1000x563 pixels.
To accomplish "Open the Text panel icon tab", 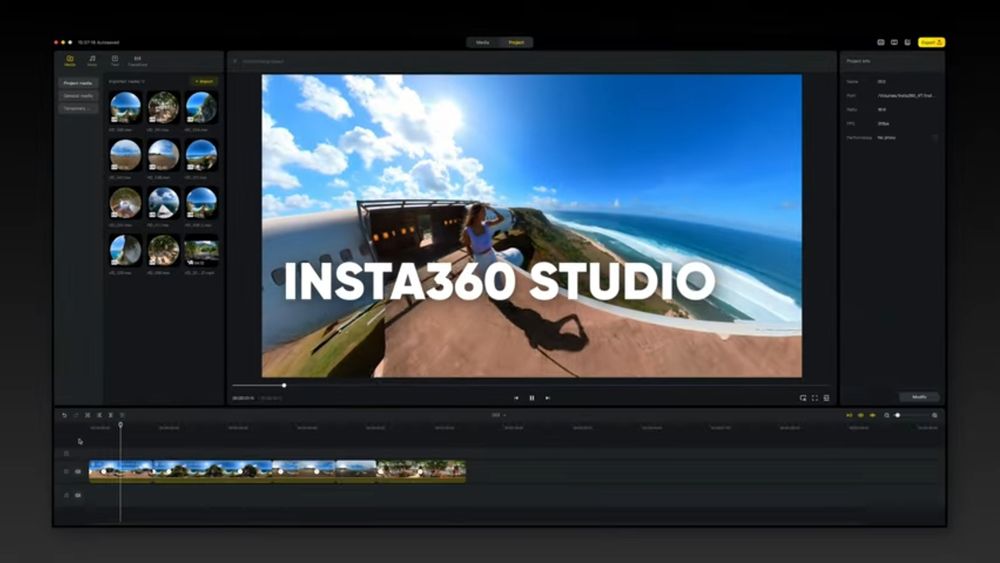I will [115, 61].
